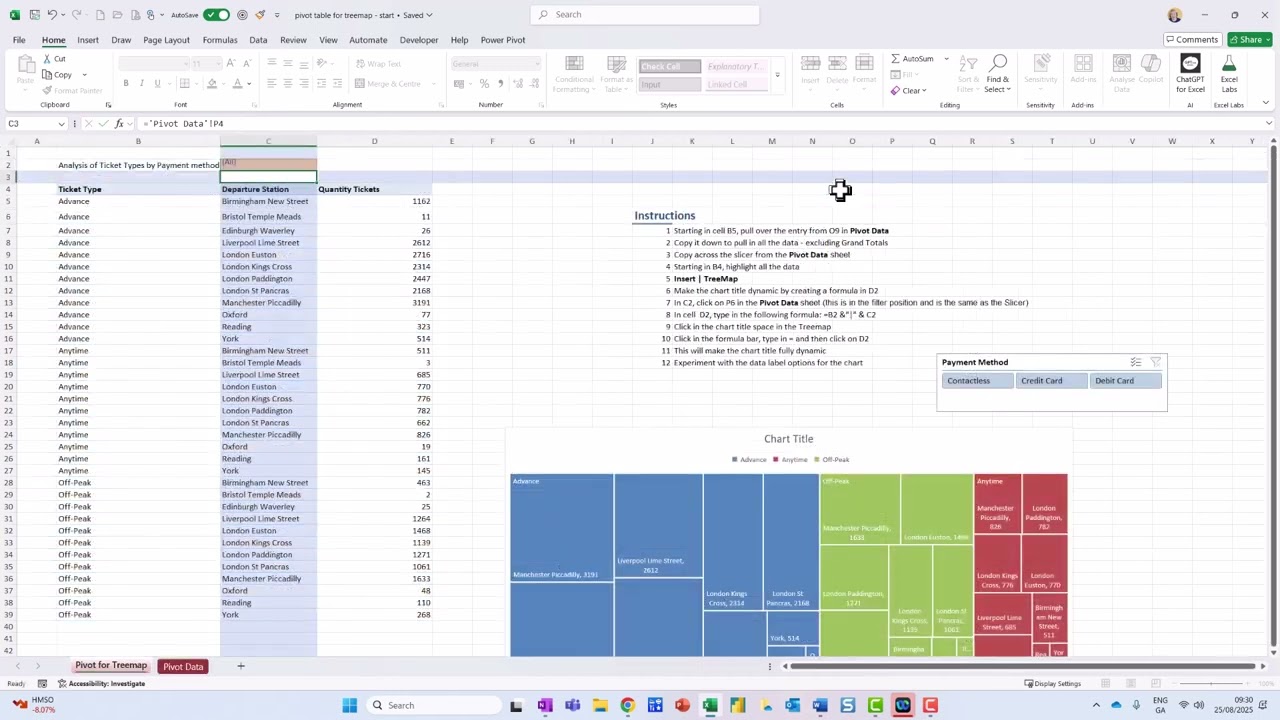Open the Clipboard dialog launcher
This screenshot has width=1280, height=720.
coord(108,105)
